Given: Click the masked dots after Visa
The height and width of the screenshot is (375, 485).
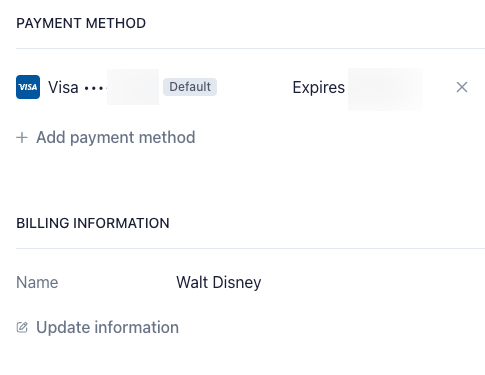Looking at the screenshot, I should point(95,88).
